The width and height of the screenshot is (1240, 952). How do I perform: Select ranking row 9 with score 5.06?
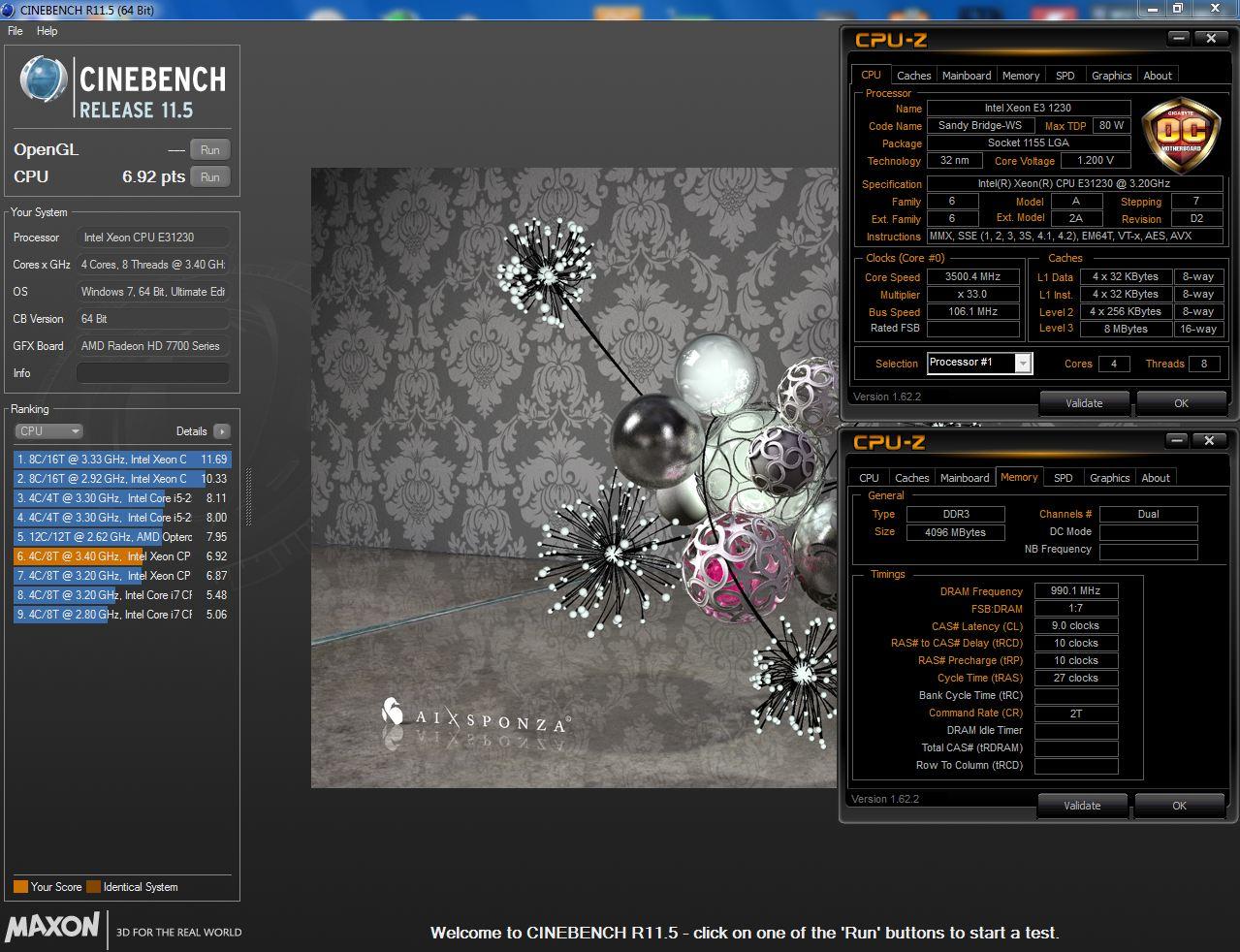pyautogui.click(x=122, y=615)
